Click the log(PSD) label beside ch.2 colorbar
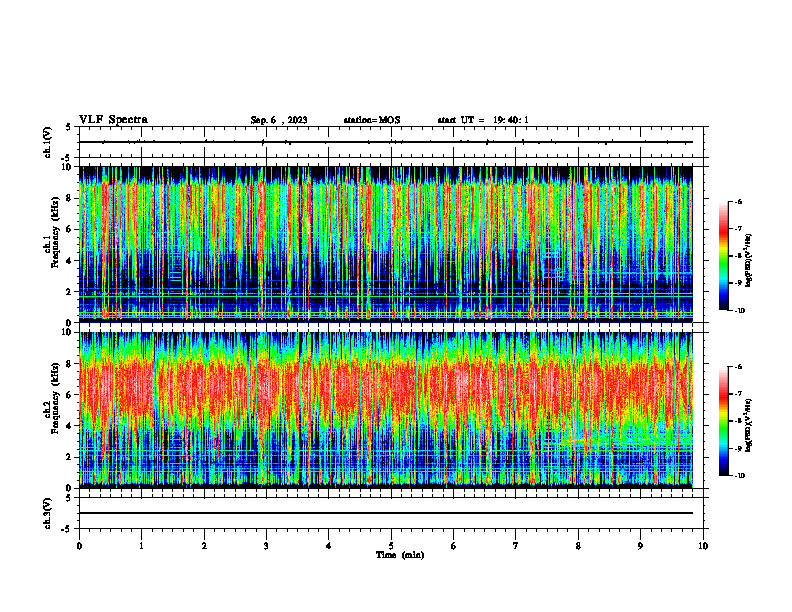This screenshot has width=792, height=612. (x=749, y=425)
